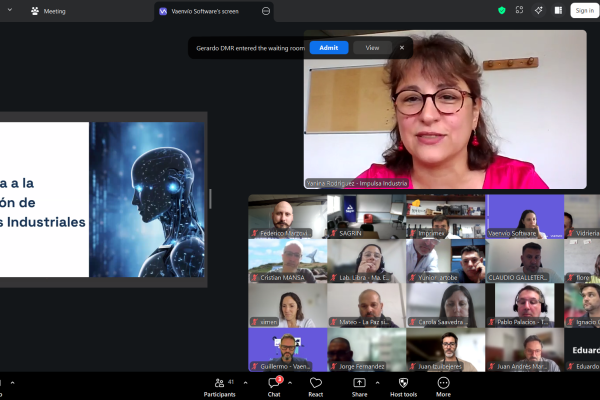Screen dimensions: 600x400
Task: Click the Share screen icon
Action: [359, 384]
